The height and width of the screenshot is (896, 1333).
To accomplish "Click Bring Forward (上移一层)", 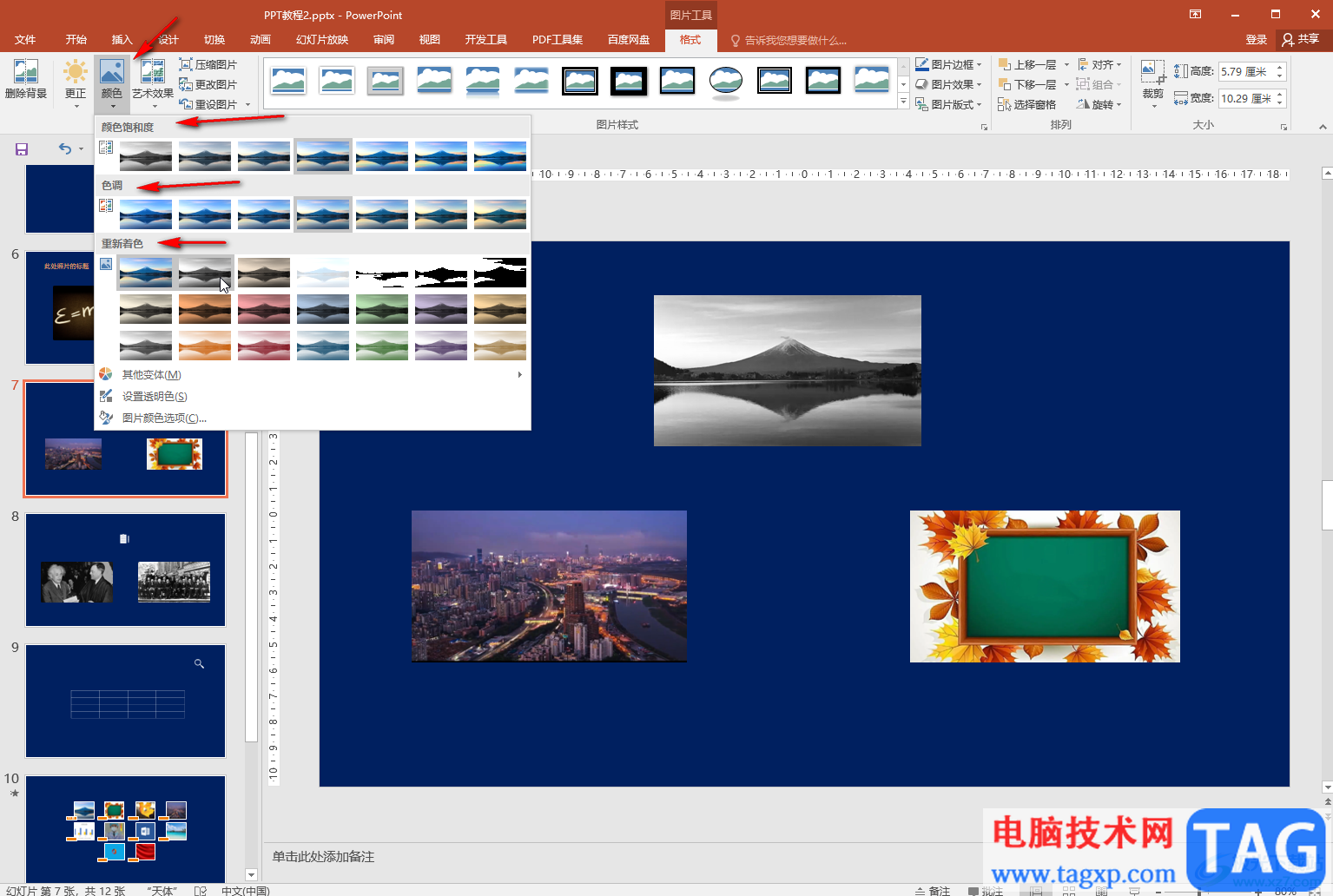I will pos(1028,64).
